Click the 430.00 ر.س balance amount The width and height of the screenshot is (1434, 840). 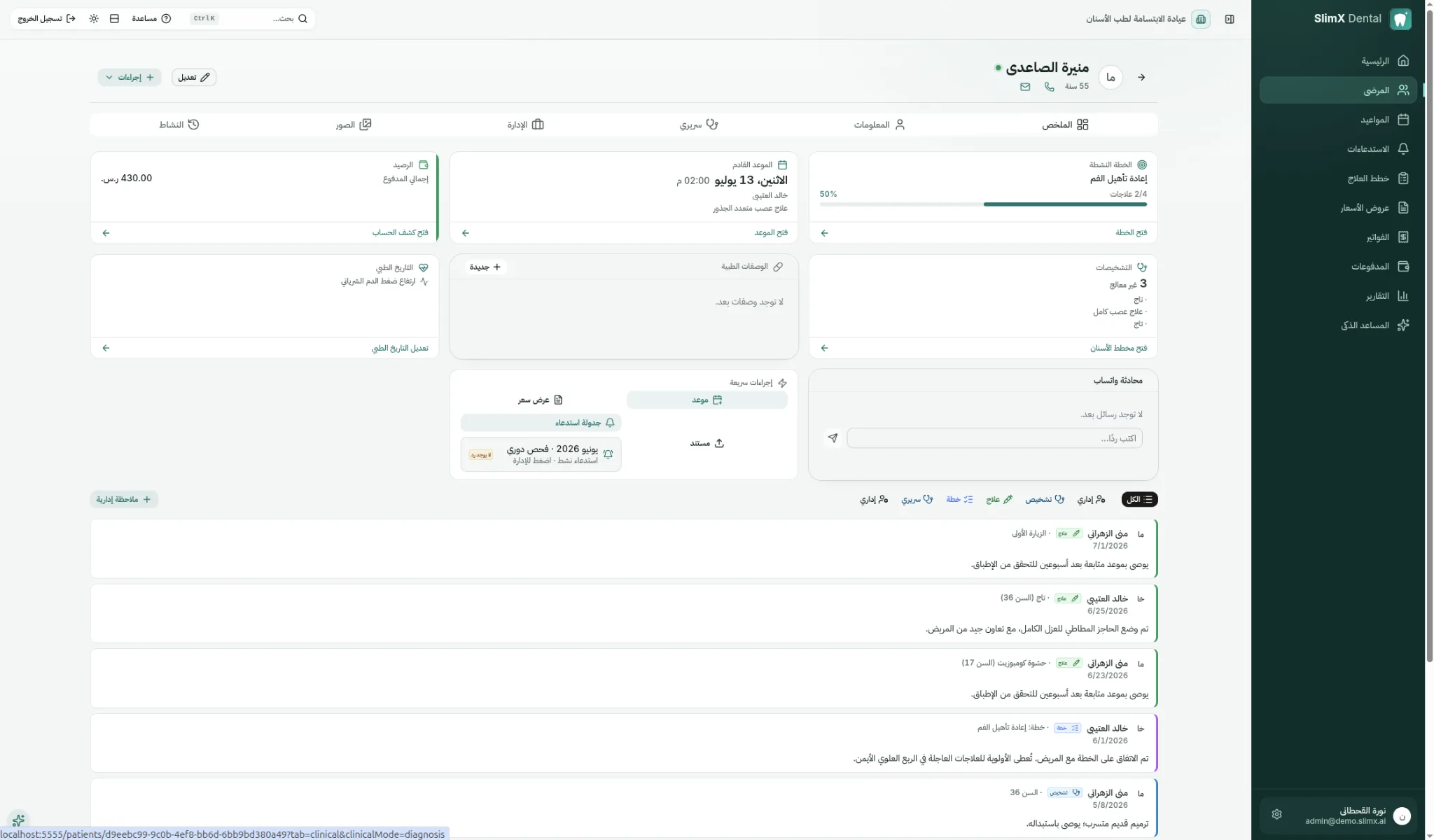[x=127, y=178]
